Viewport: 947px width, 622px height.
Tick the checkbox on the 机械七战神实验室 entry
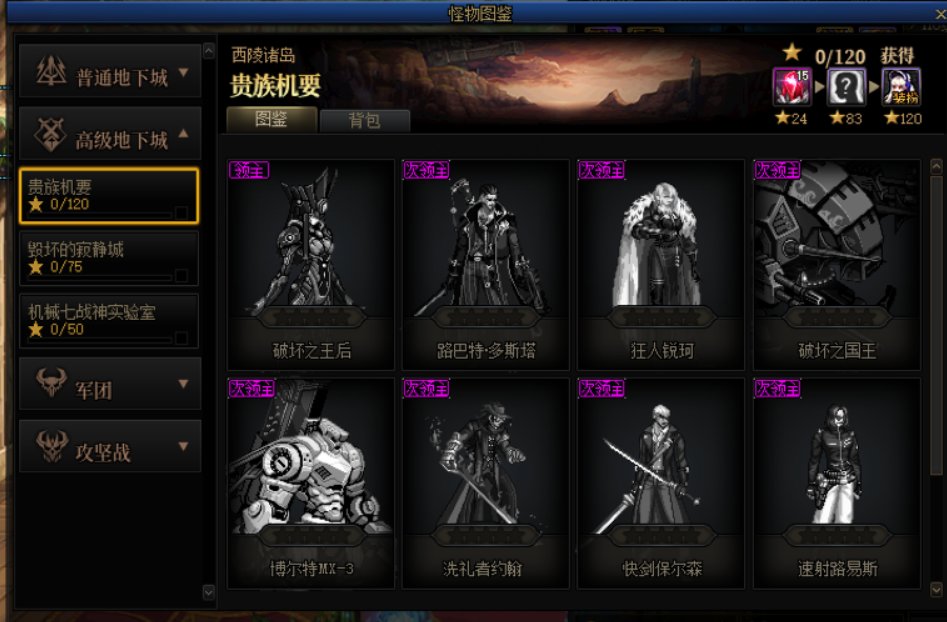click(x=181, y=338)
